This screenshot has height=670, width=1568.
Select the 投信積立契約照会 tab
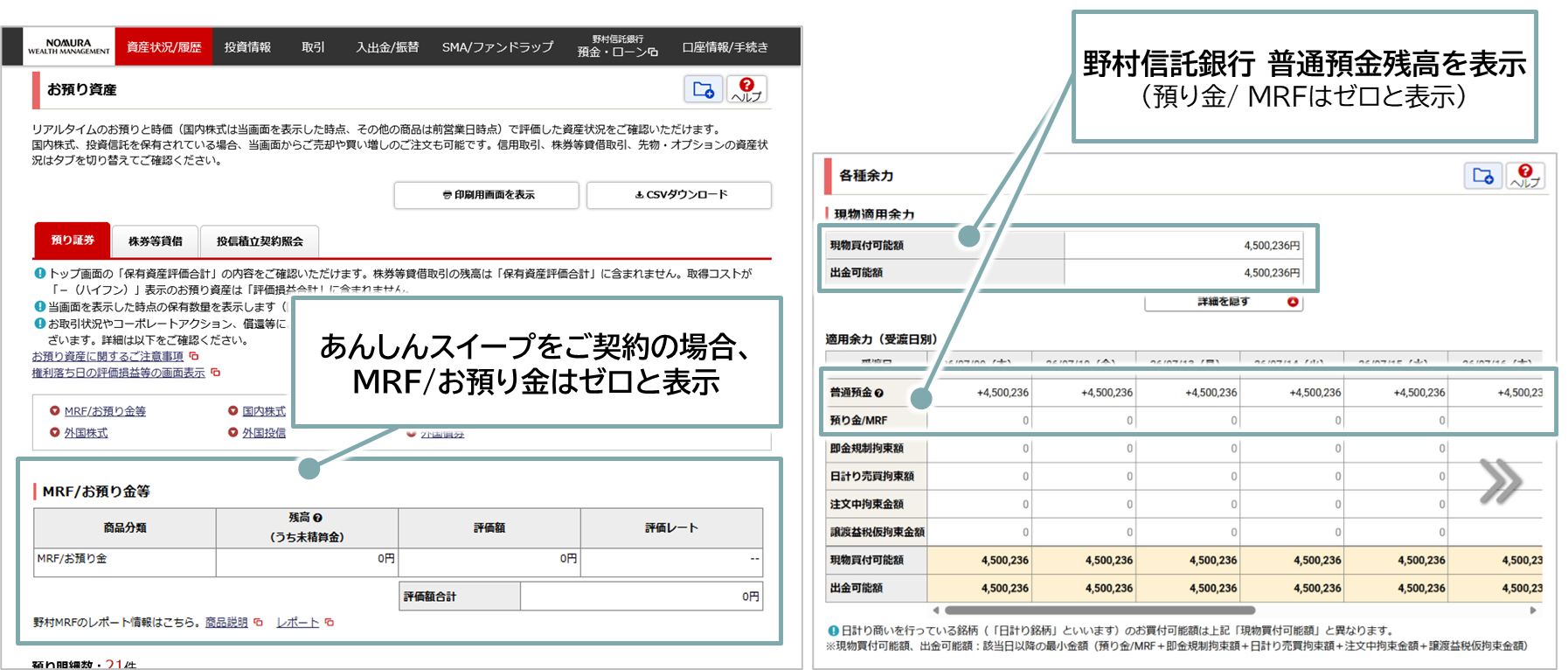click(x=260, y=241)
